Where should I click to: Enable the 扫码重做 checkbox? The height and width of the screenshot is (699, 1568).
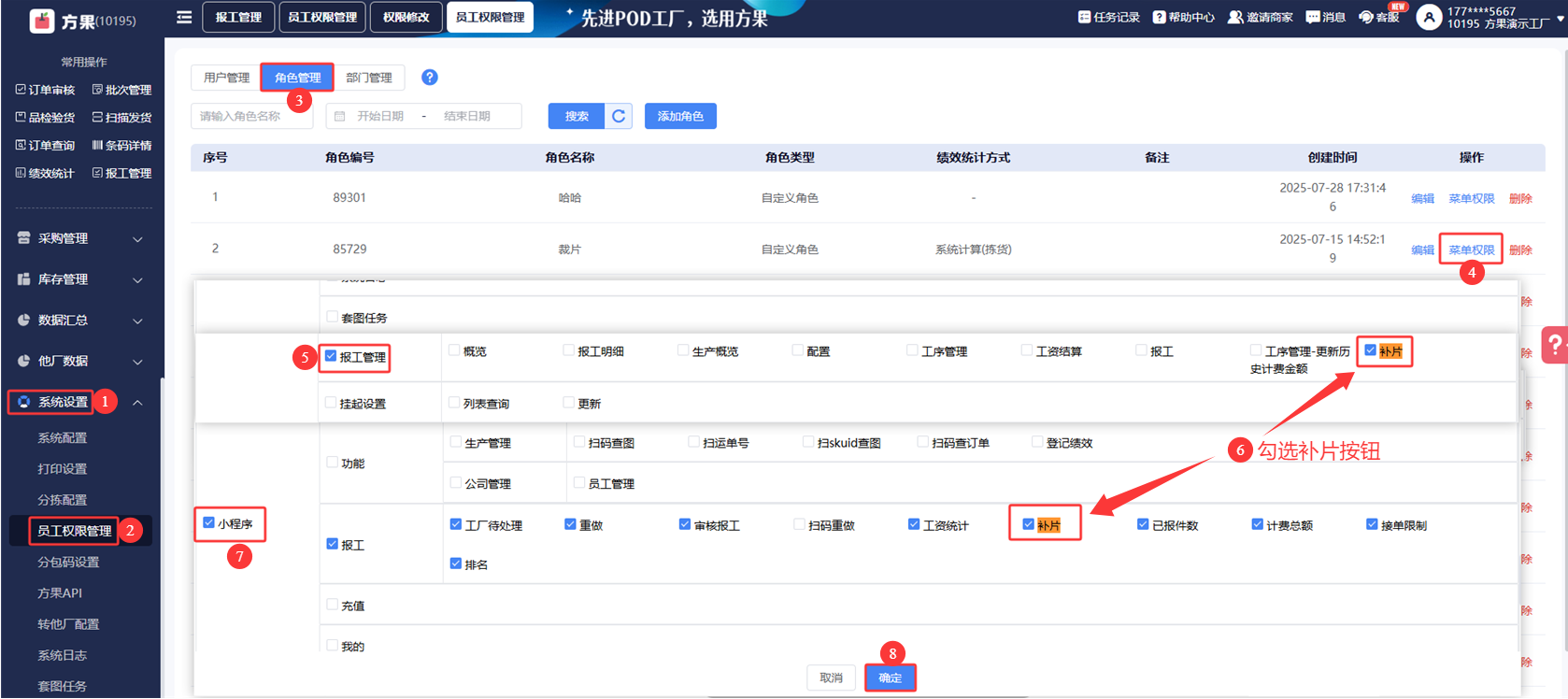800,524
